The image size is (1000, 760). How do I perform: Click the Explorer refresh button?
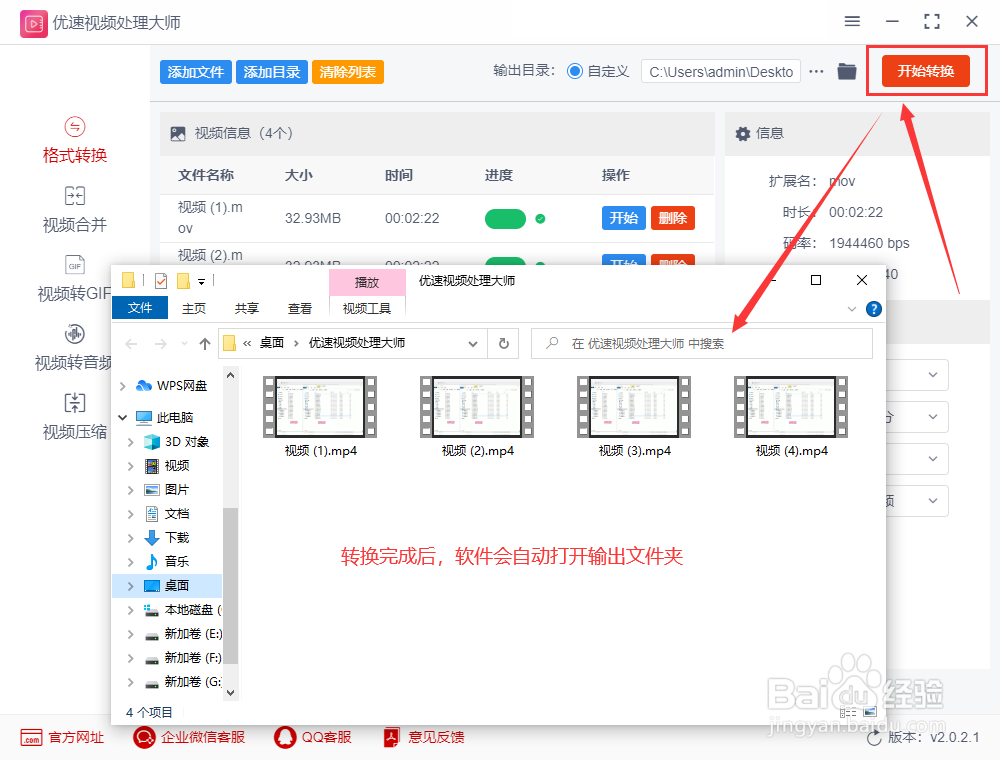[504, 344]
